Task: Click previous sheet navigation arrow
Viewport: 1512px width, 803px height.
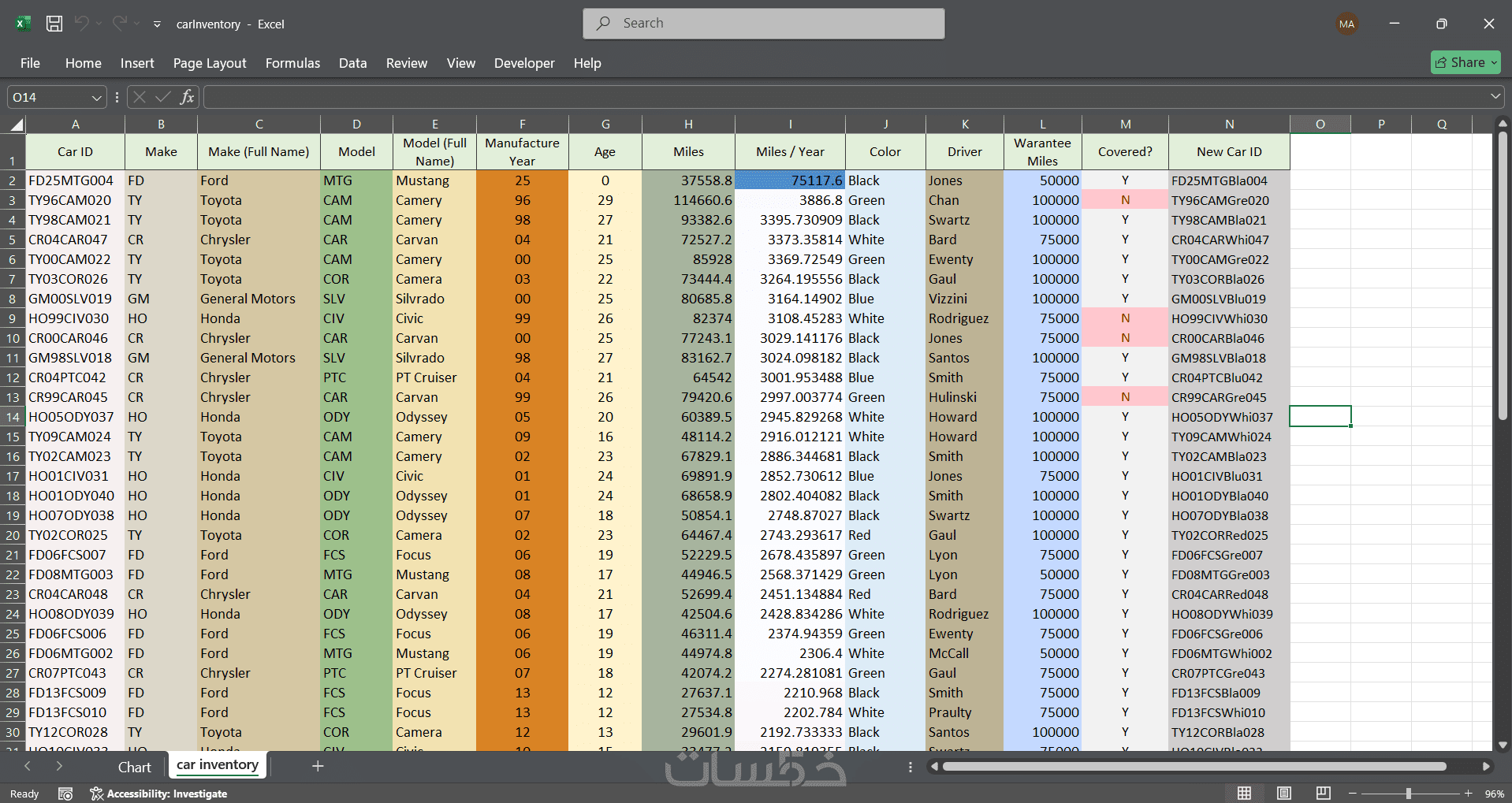Action: click(x=28, y=766)
